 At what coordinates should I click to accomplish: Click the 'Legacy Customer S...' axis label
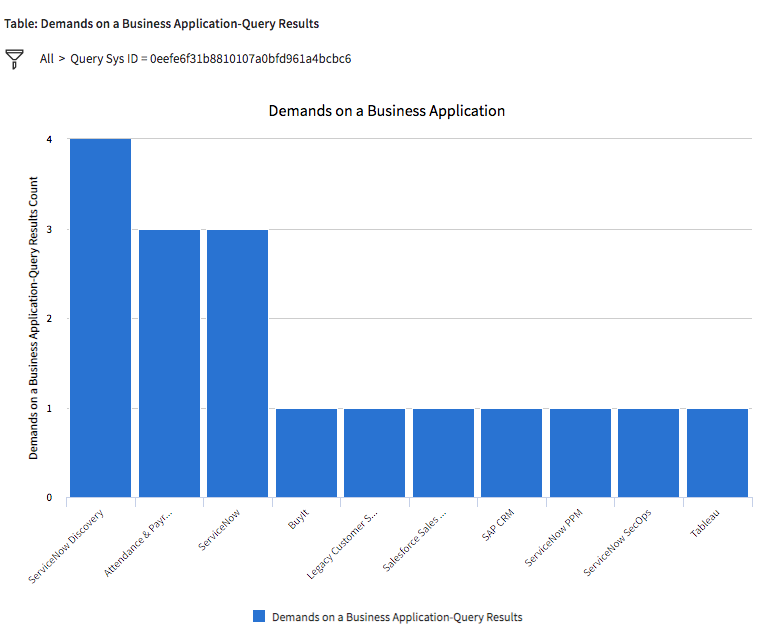coord(342,544)
